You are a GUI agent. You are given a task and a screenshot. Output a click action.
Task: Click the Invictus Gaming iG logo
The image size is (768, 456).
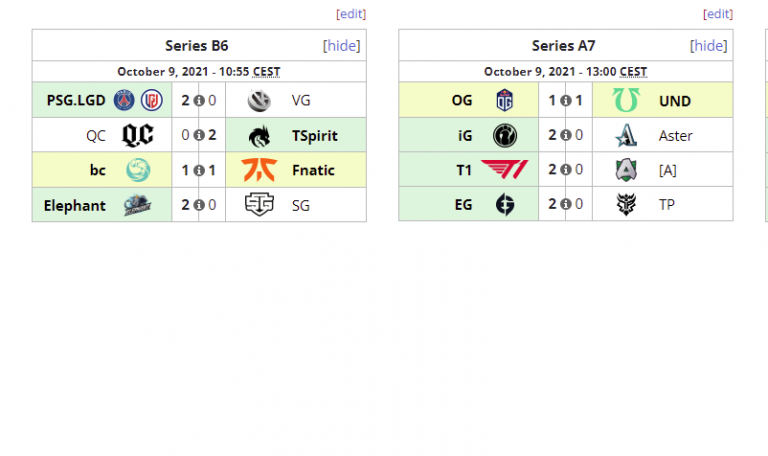(x=505, y=135)
